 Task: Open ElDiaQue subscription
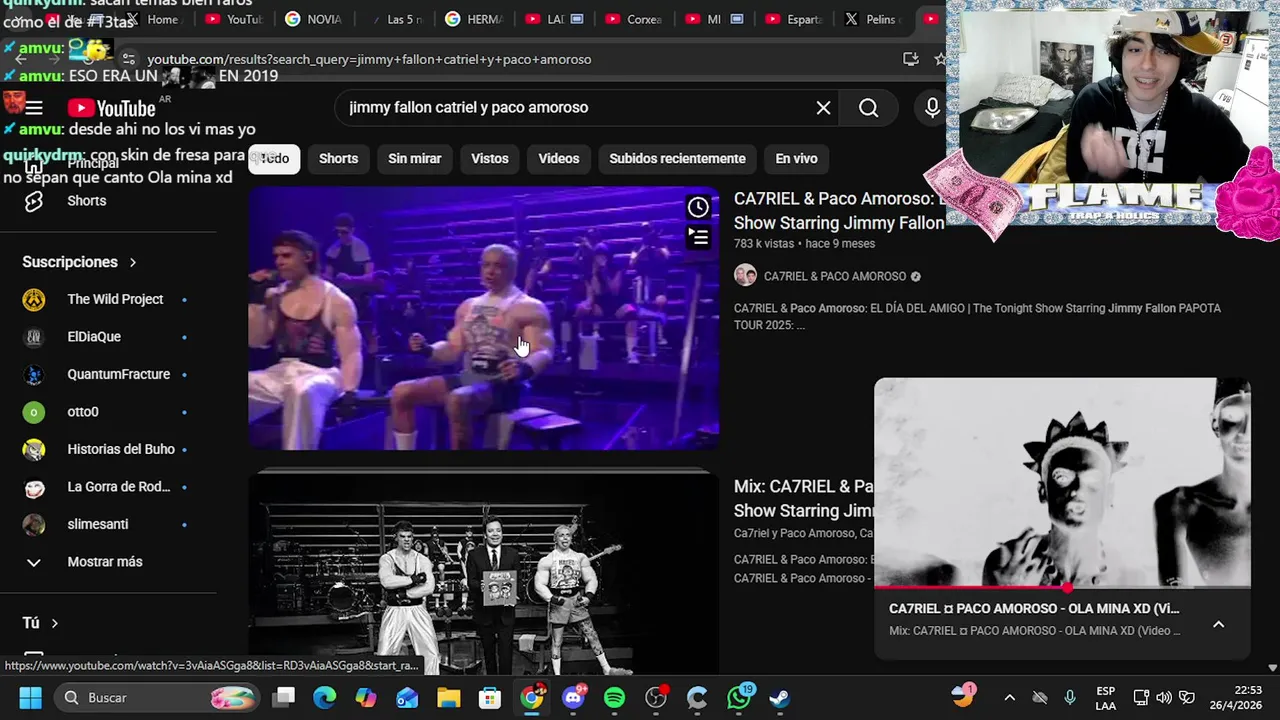105,337
